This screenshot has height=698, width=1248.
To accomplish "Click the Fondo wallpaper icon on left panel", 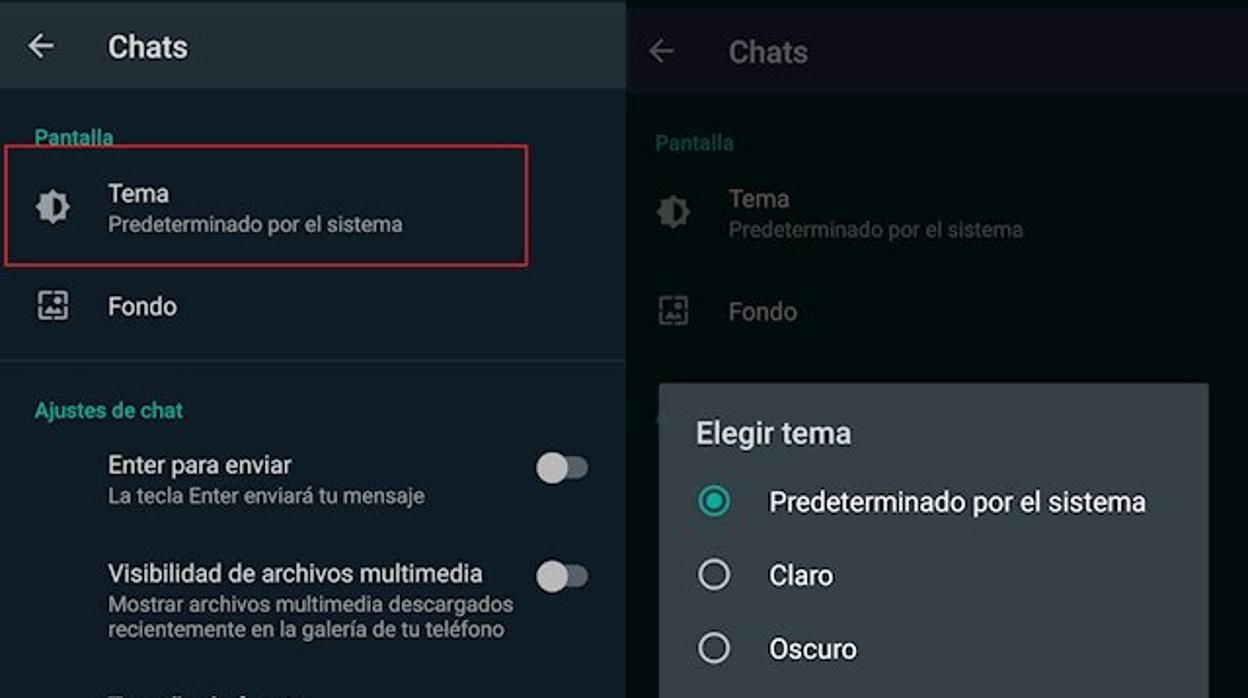I will (x=53, y=306).
